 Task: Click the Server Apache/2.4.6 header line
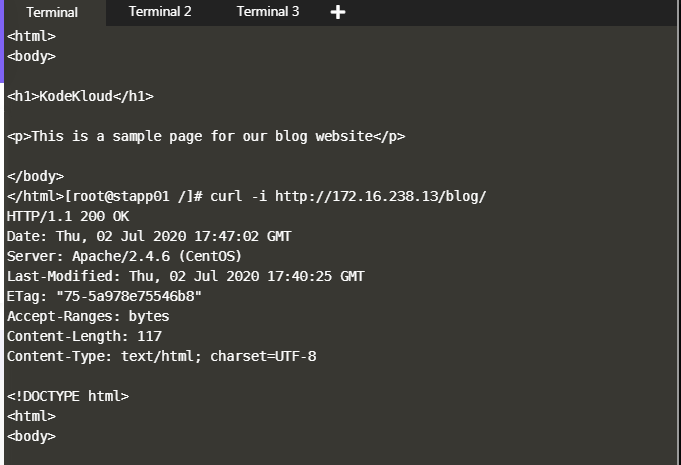pyautogui.click(x=124, y=256)
